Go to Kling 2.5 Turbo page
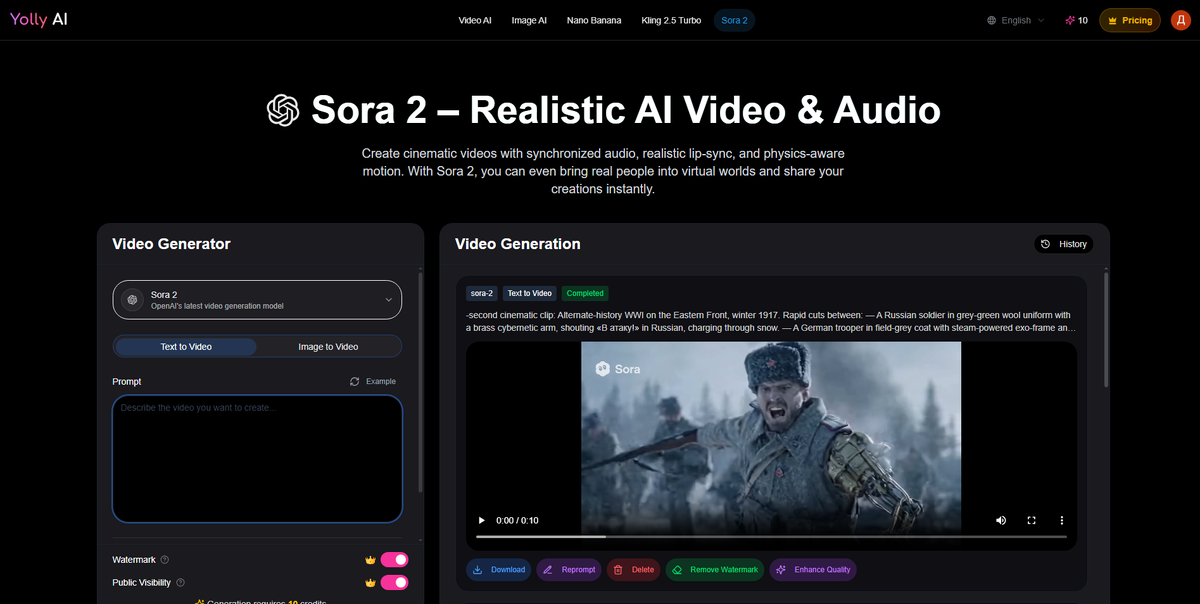 coord(671,20)
